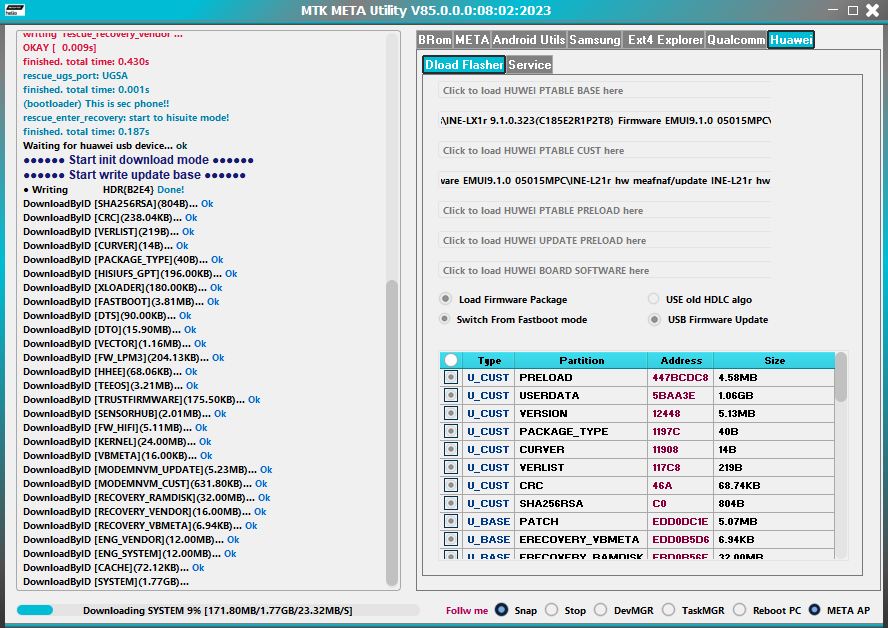The height and width of the screenshot is (628, 888).
Task: Select the DevMGR radio button
Action: click(601, 610)
